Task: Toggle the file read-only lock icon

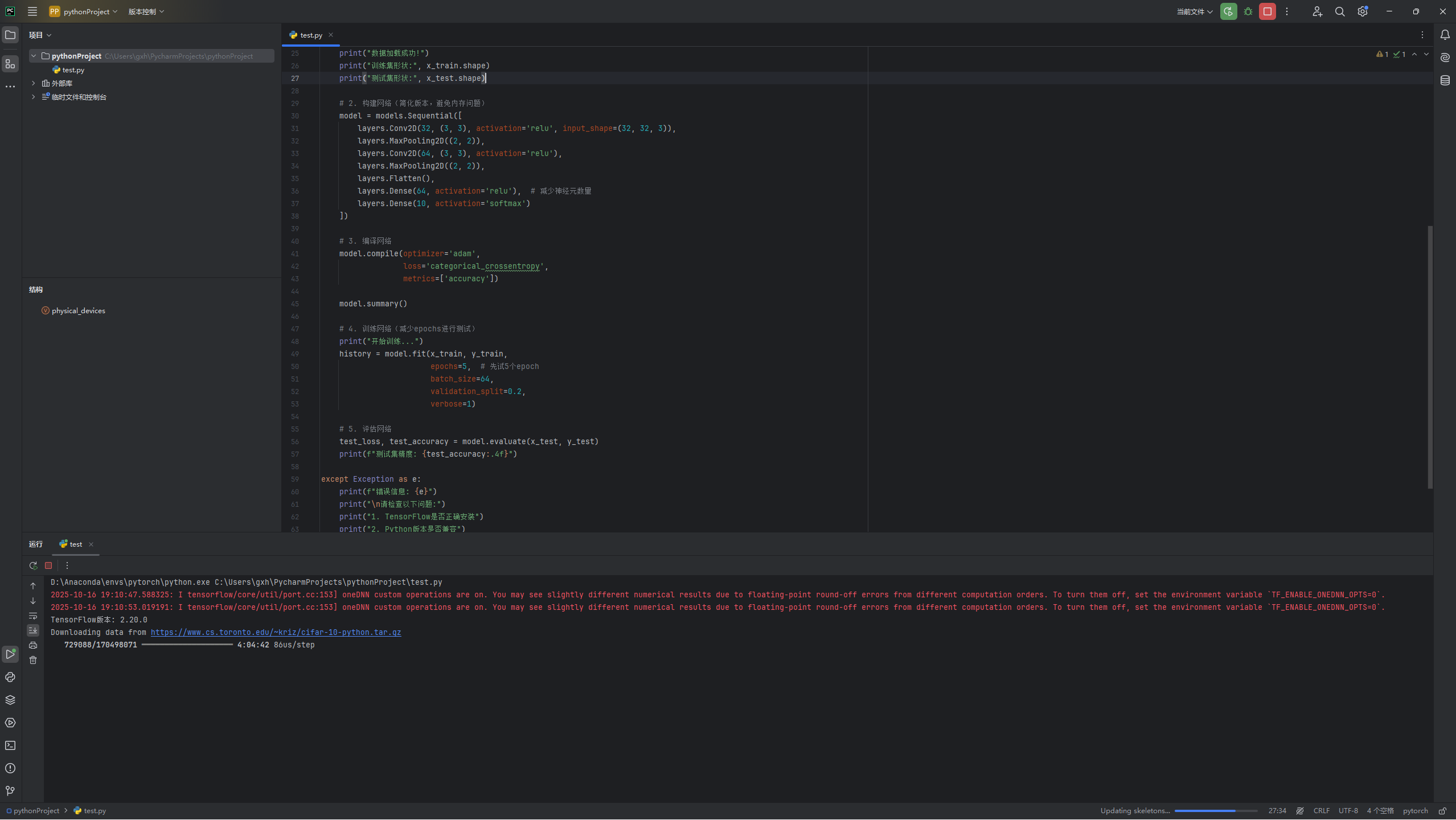Action: click(1442, 811)
